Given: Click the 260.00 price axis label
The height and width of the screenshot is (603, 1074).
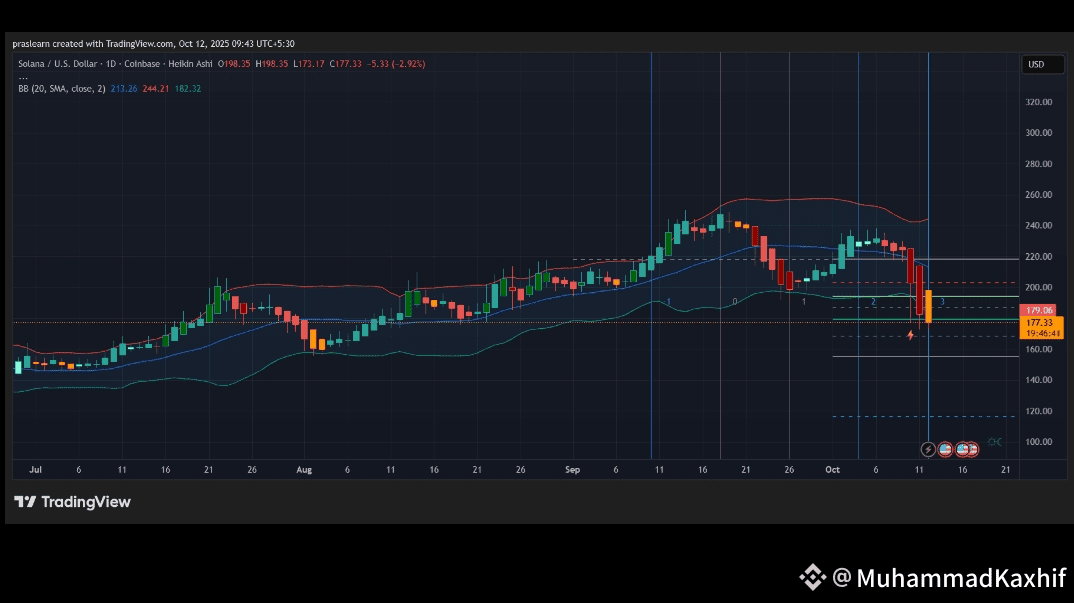Looking at the screenshot, I should pyautogui.click(x=1038, y=195).
